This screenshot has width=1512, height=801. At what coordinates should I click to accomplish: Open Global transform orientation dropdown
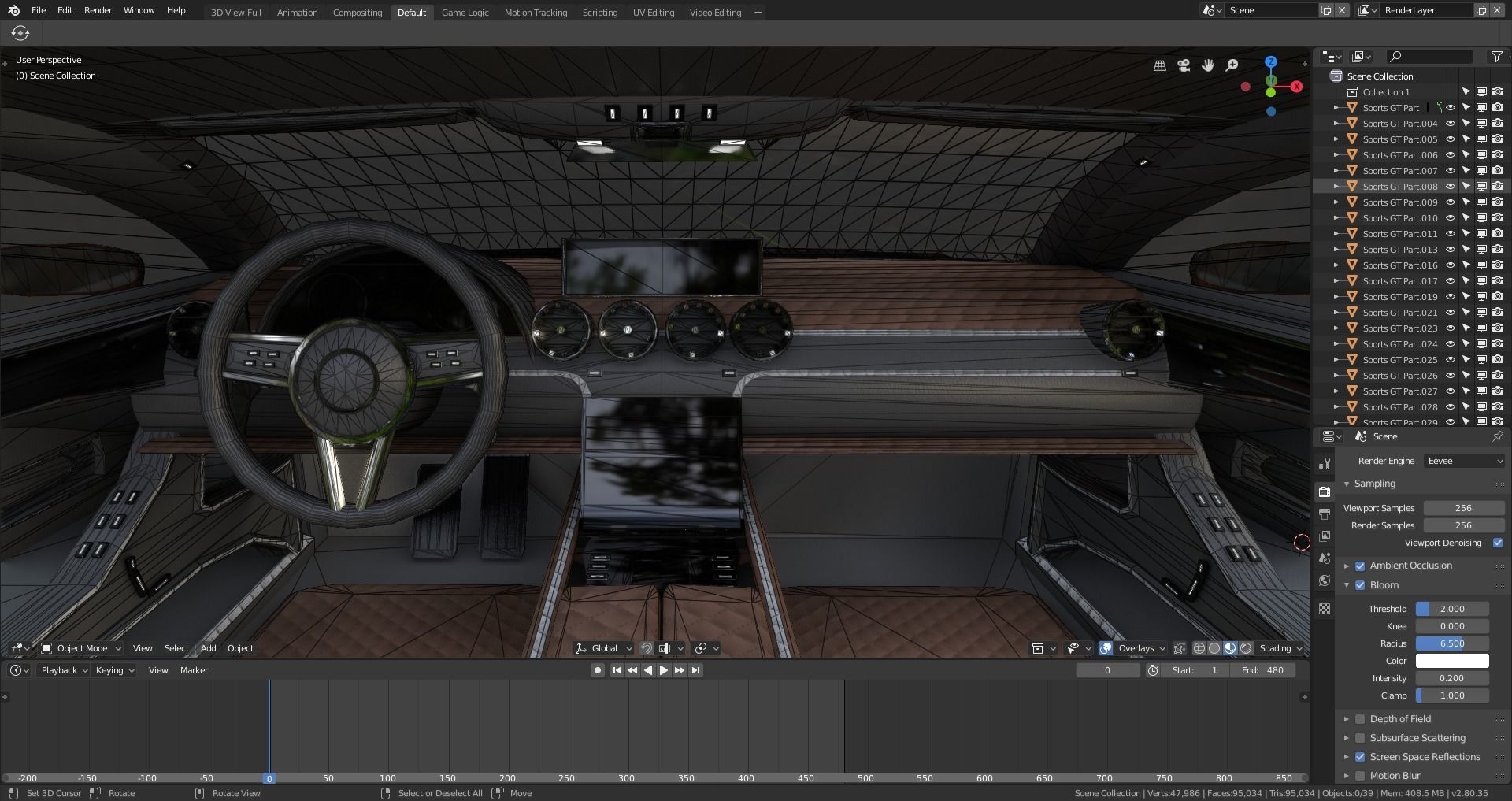(603, 648)
